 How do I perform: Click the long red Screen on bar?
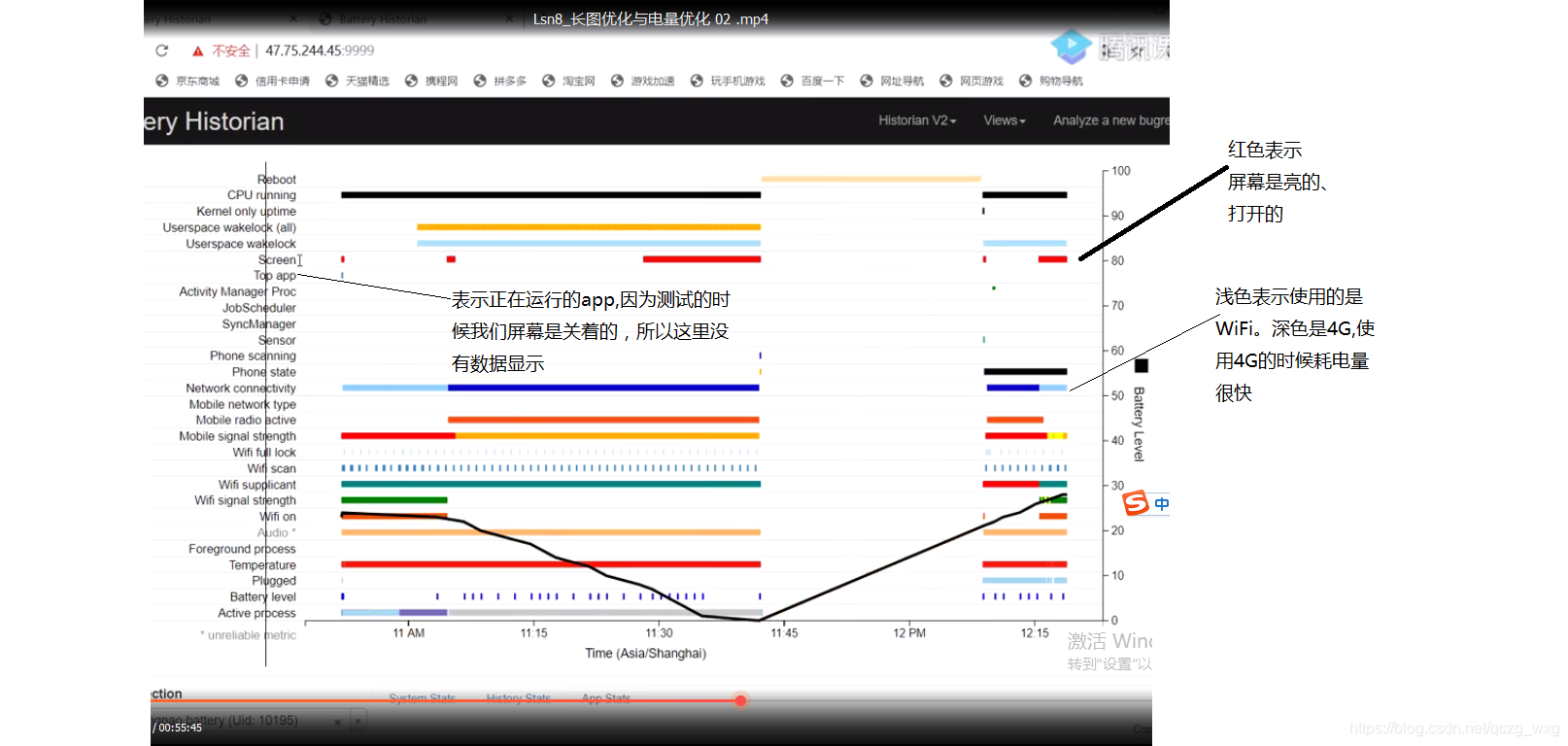coord(701,259)
